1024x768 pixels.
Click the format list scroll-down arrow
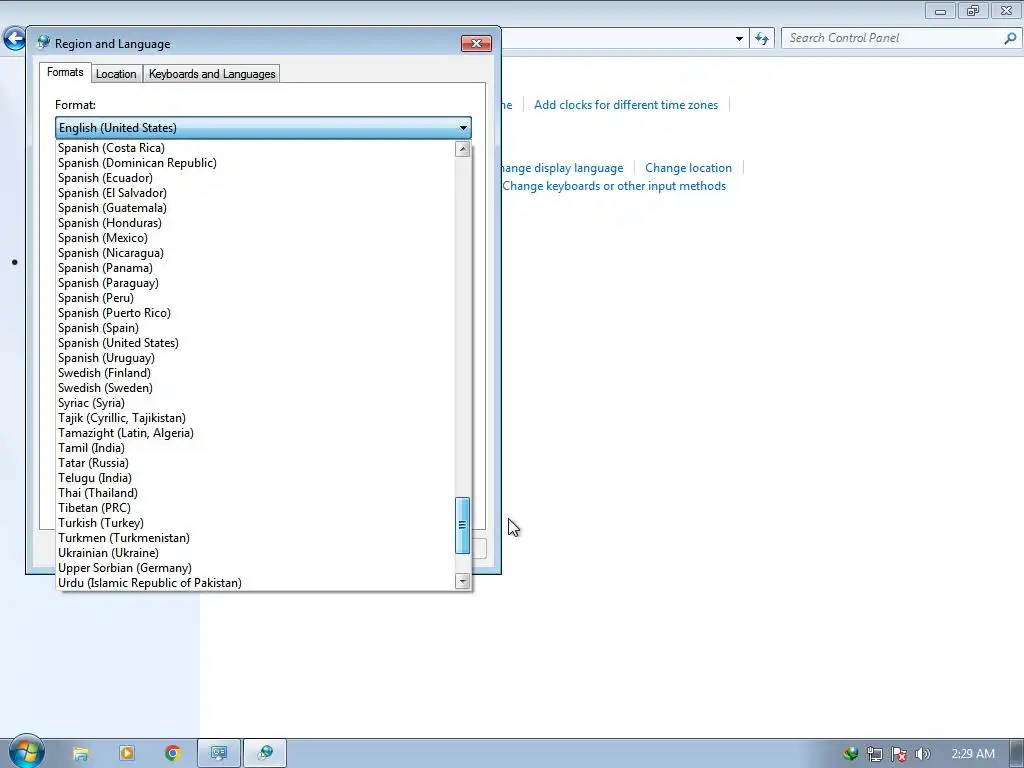tap(463, 581)
